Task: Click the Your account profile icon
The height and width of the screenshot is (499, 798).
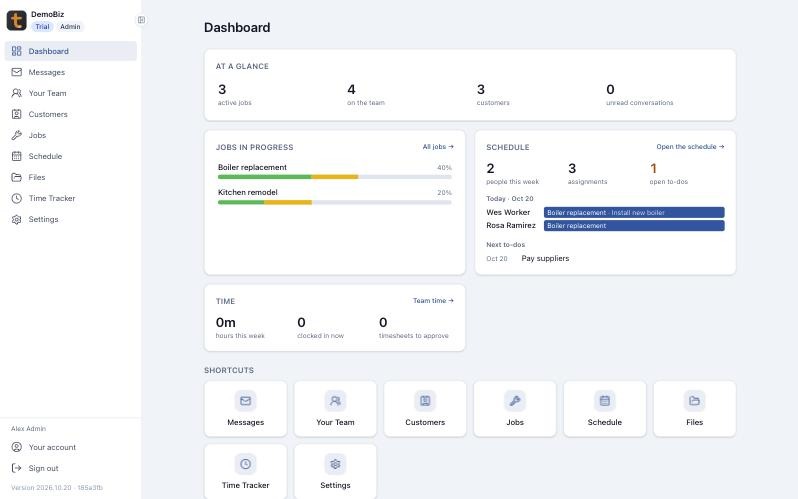Action: 17,447
